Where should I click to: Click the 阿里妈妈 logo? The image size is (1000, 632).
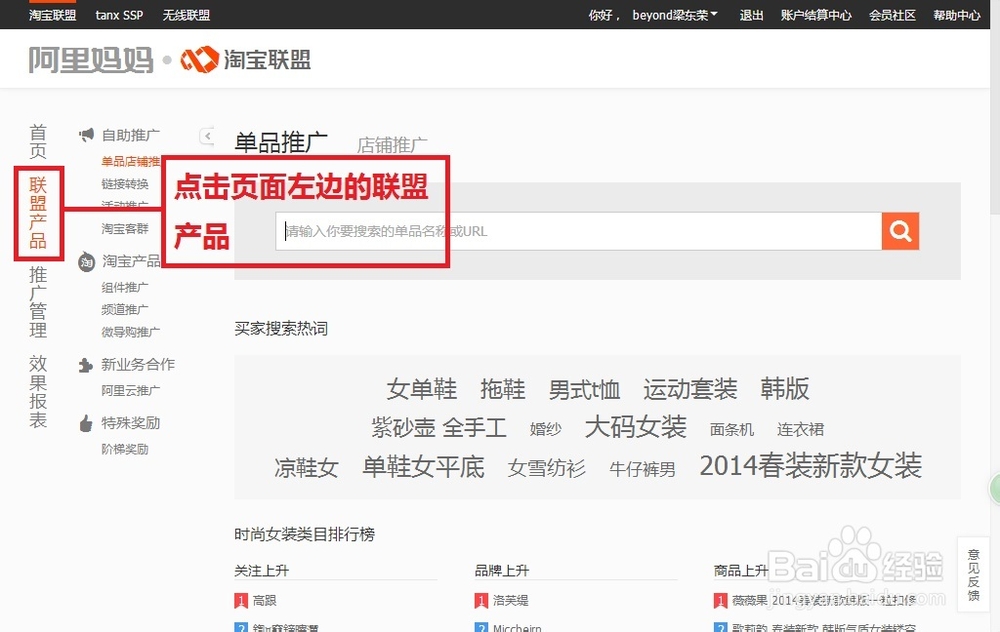click(x=91, y=60)
